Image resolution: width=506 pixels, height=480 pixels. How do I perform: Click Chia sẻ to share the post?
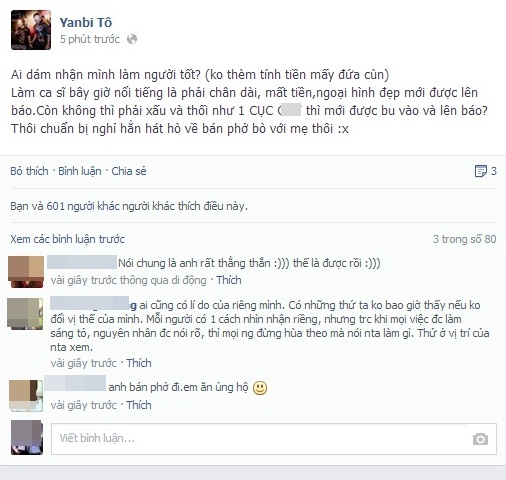[129, 171]
